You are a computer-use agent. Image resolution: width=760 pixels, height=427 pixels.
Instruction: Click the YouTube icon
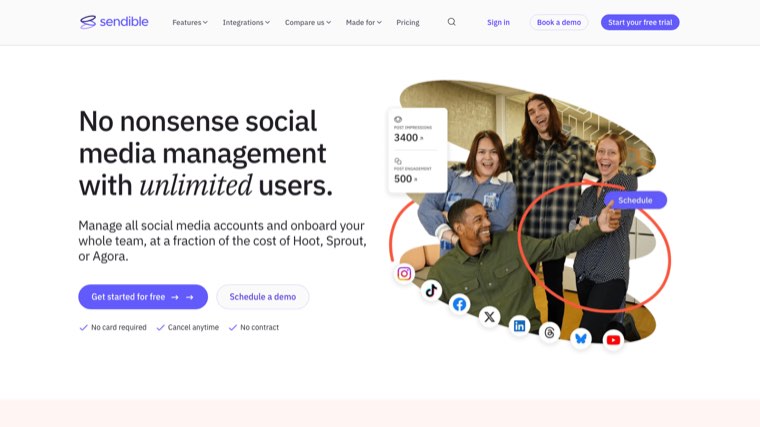613,340
